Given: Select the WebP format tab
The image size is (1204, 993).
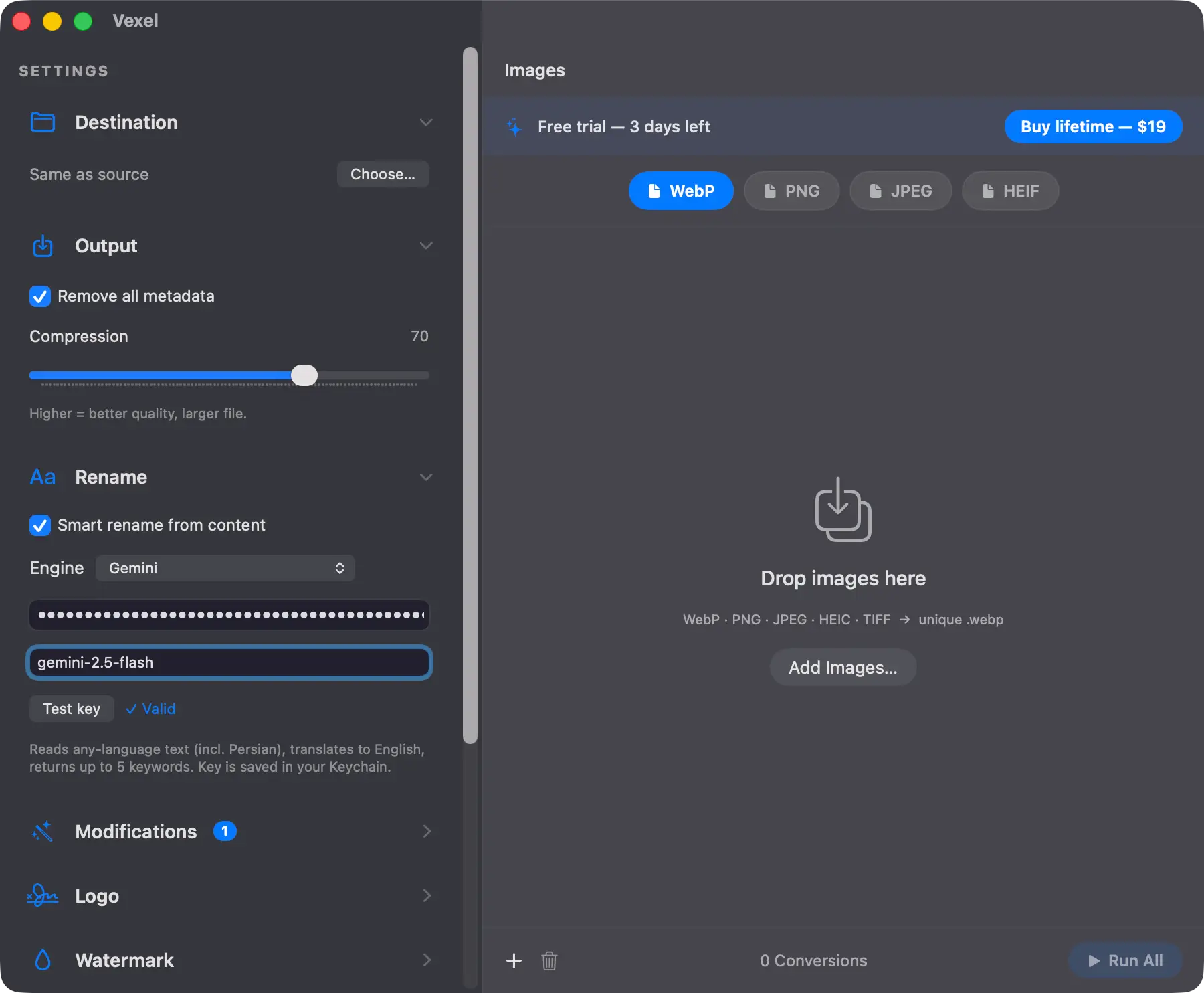Looking at the screenshot, I should 681,191.
